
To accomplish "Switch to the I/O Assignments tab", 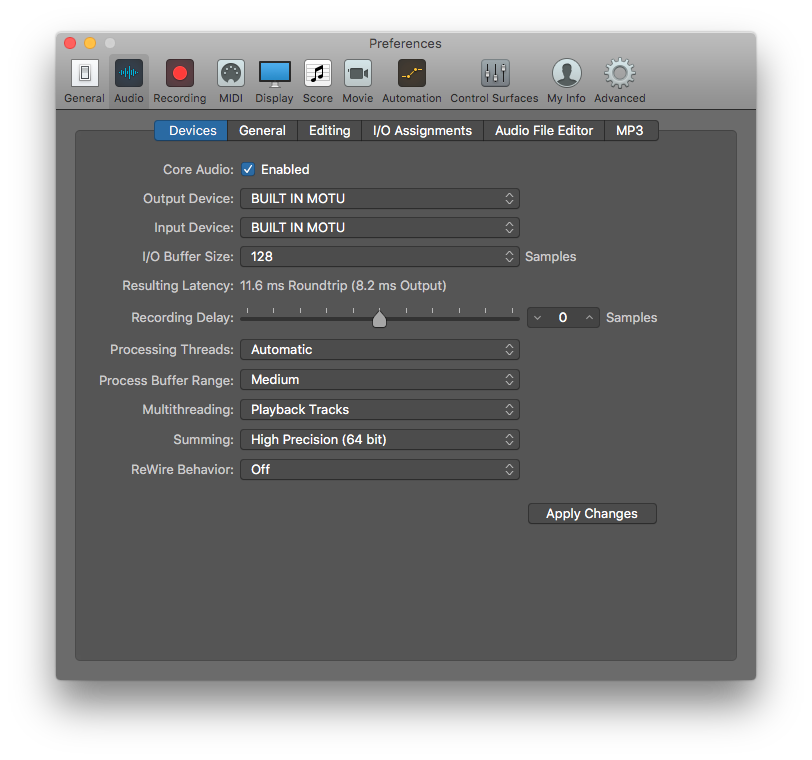I will [x=423, y=130].
